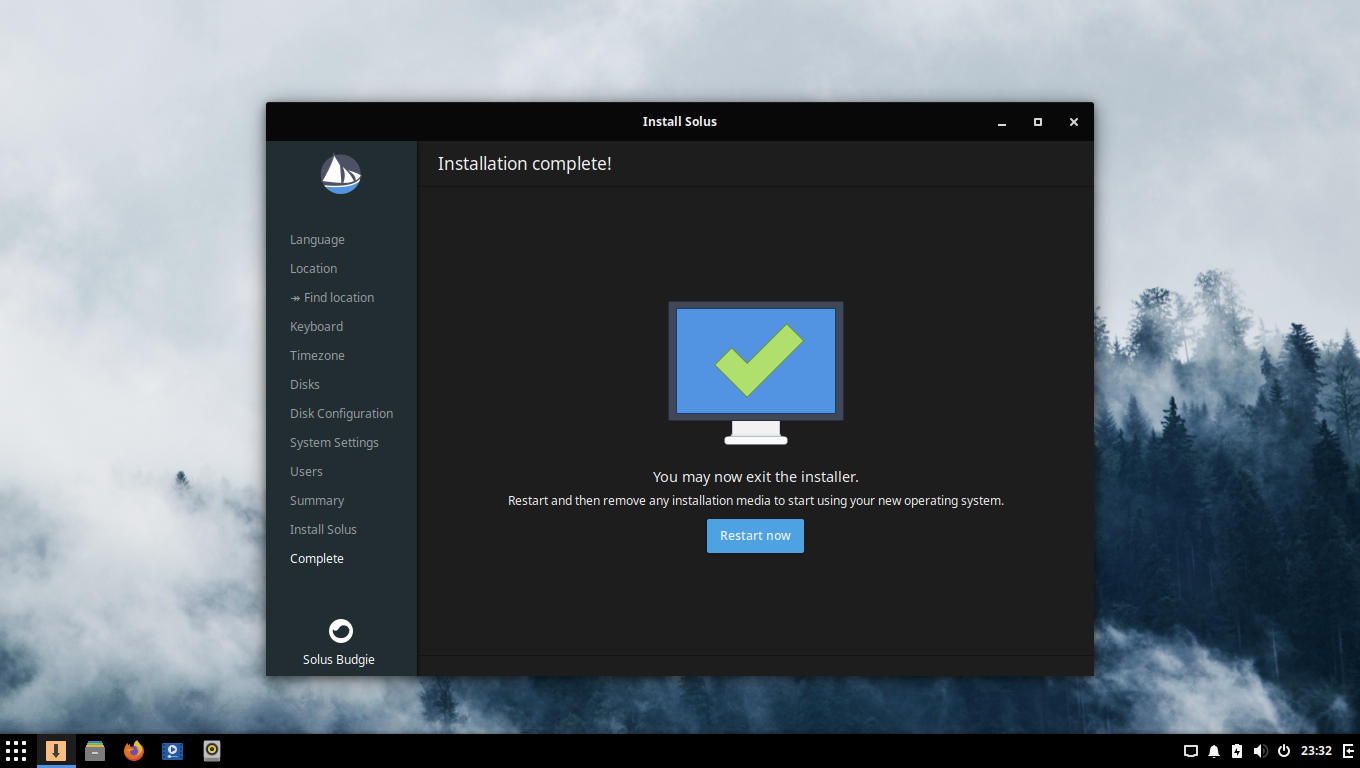
Task: Open the Budgie applications menu grid
Action: point(16,751)
